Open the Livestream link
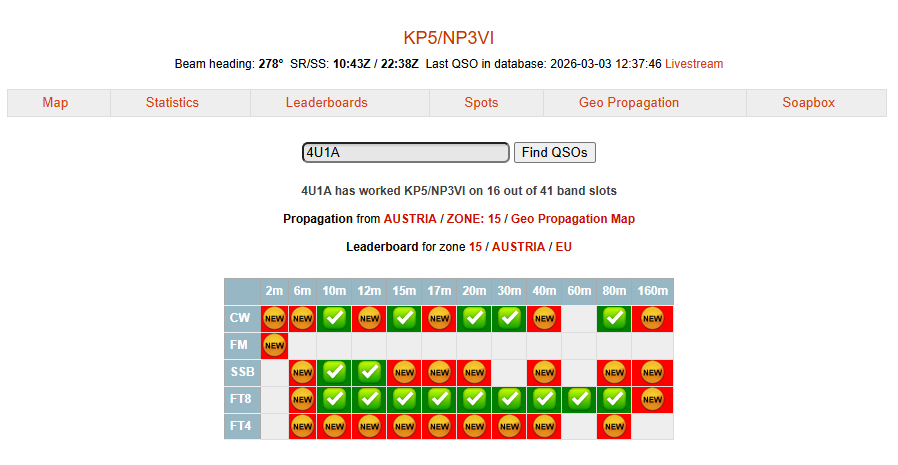This screenshot has height=465, width=898. point(694,64)
